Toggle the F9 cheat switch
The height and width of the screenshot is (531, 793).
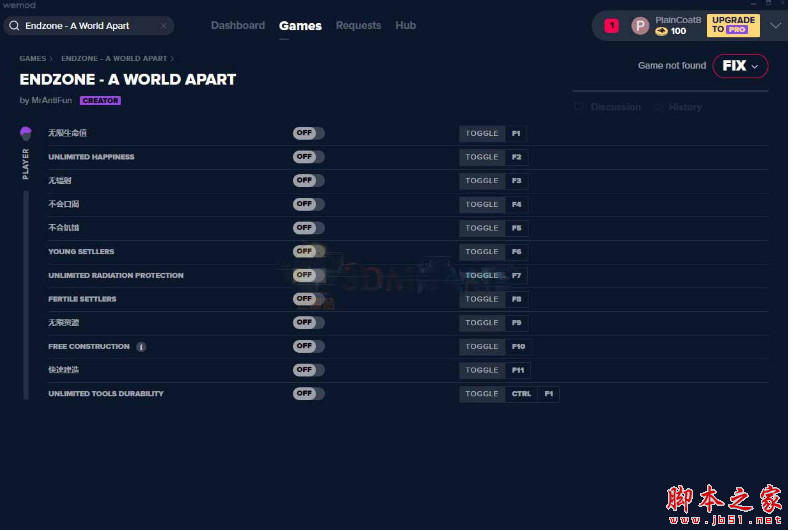(x=309, y=322)
